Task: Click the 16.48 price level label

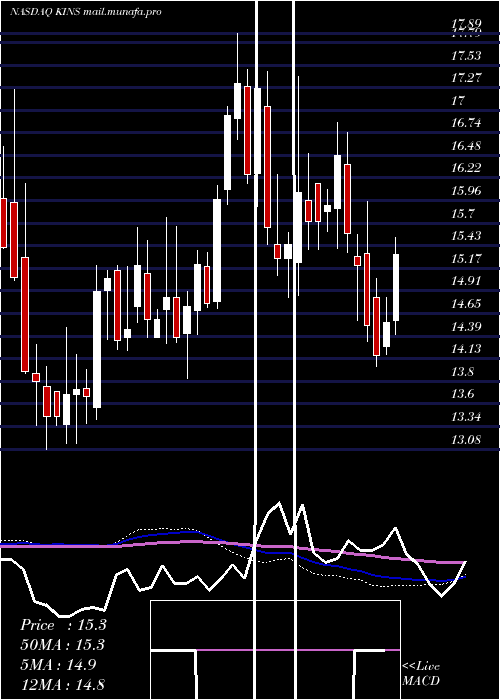Action: pyautogui.click(x=467, y=146)
